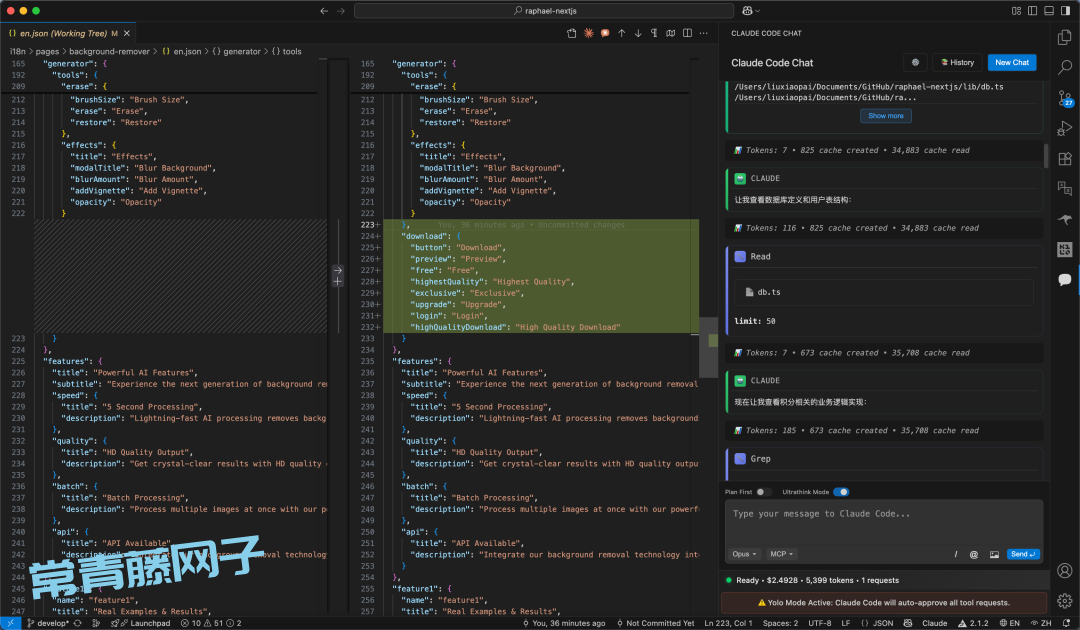Toggle the secondary sidebar layout button

pos(1066,11)
